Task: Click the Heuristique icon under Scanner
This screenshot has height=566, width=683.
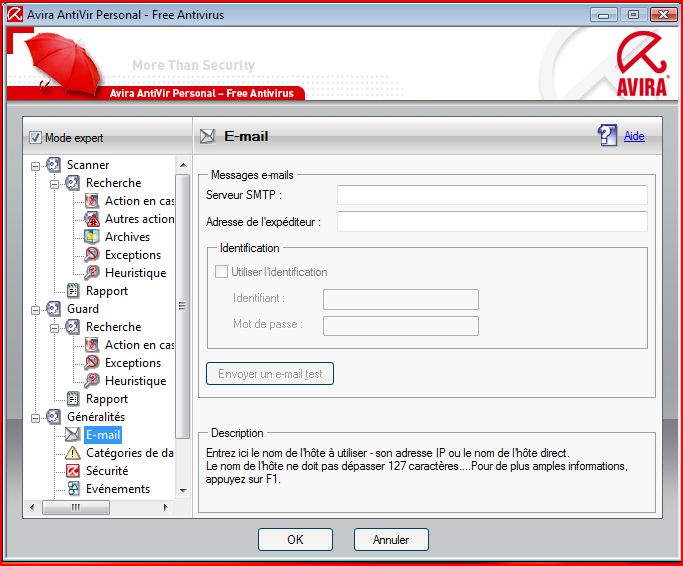Action: (x=91, y=273)
